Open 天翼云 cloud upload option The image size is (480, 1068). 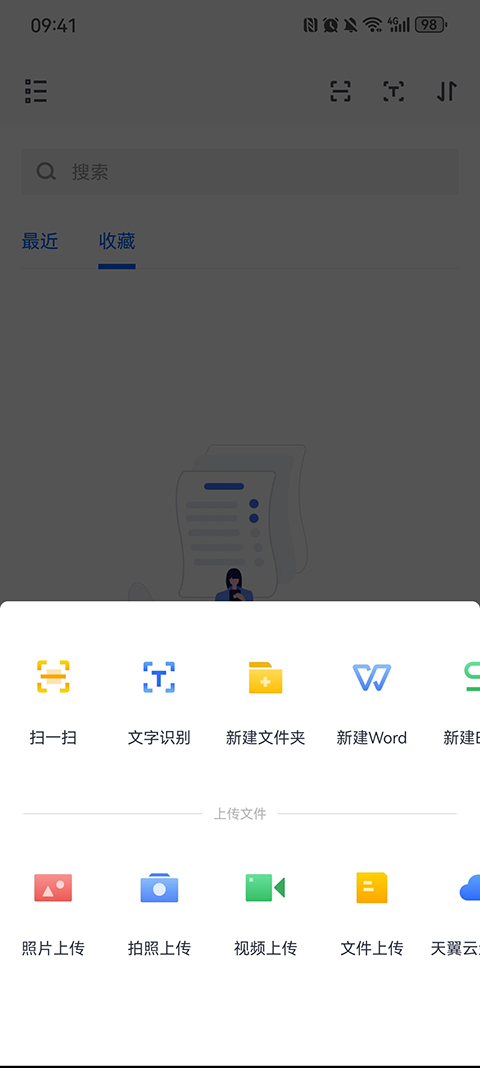[x=470, y=888]
